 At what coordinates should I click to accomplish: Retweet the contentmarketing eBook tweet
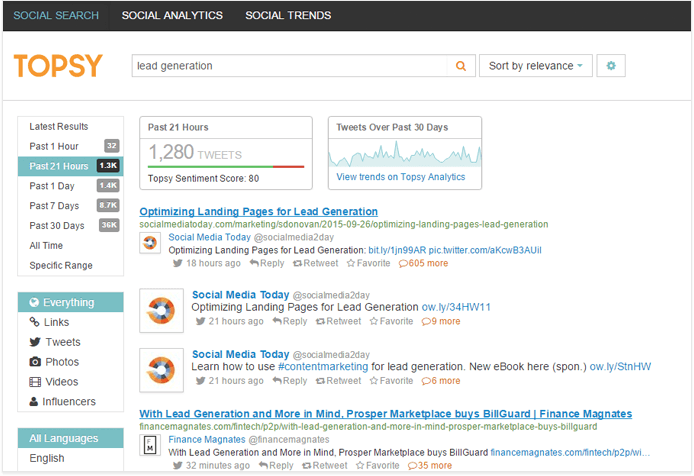click(339, 380)
